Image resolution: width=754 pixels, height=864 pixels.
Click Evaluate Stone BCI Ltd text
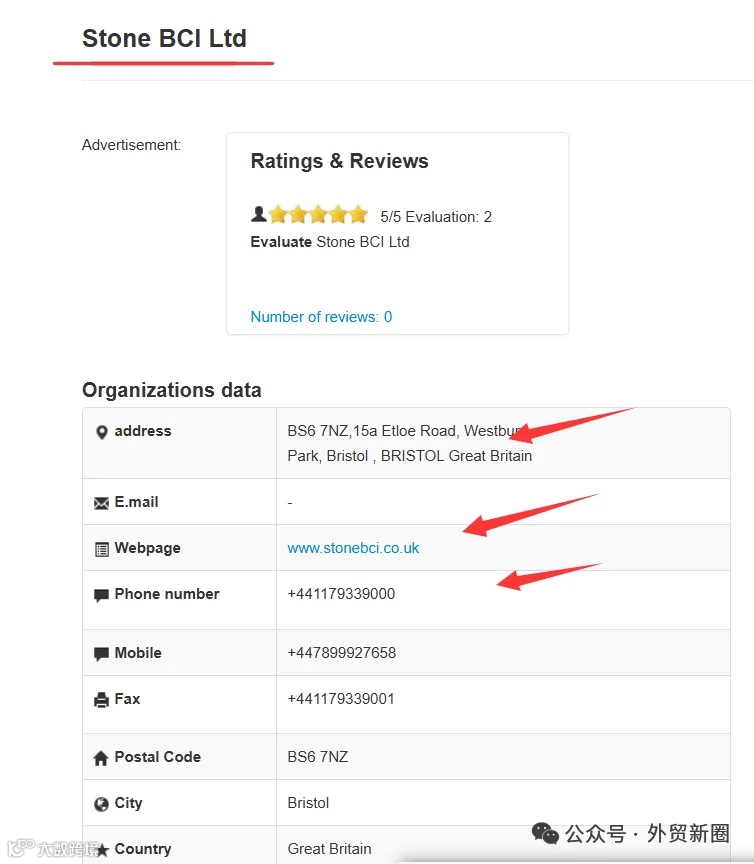(x=330, y=242)
